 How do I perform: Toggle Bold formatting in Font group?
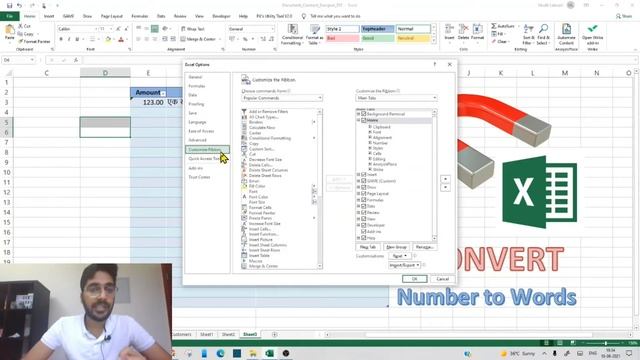coord(61,40)
